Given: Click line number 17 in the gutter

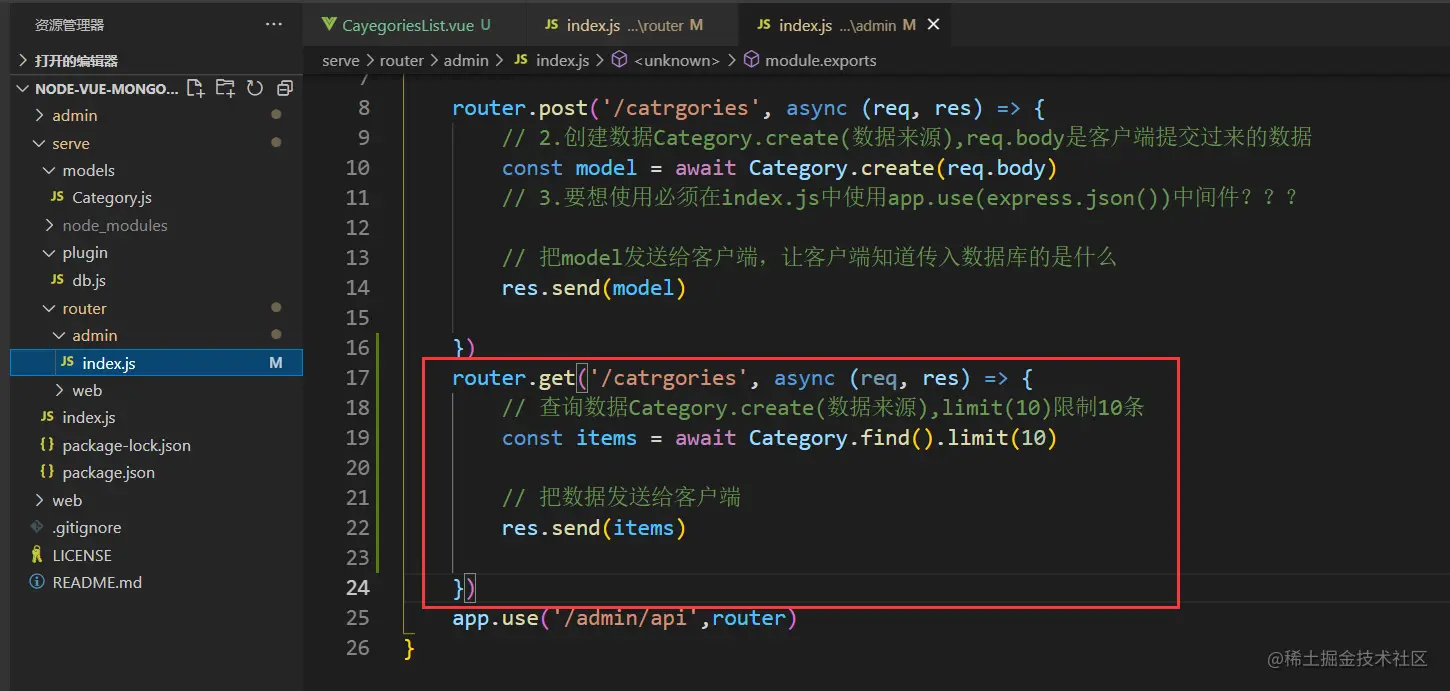Looking at the screenshot, I should (357, 378).
